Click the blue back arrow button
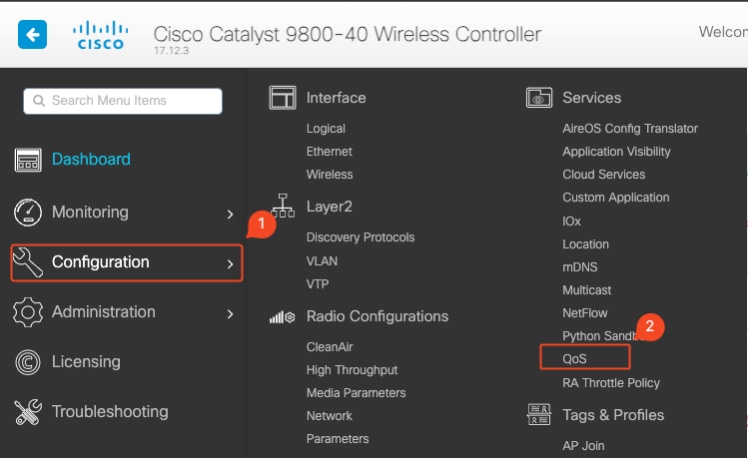Image resolution: width=748 pixels, height=458 pixels. tap(32, 34)
